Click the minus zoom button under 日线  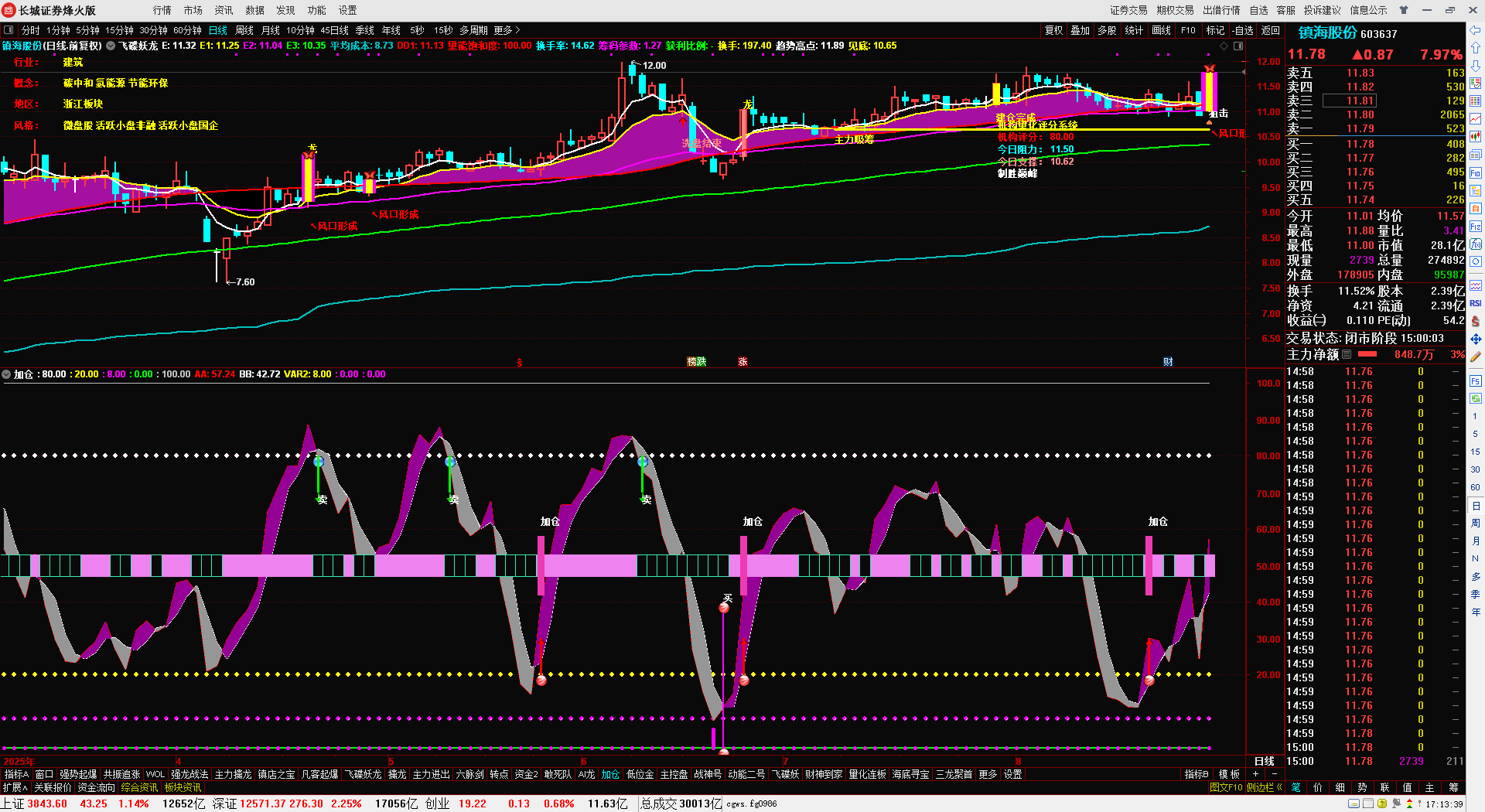pos(1275,774)
